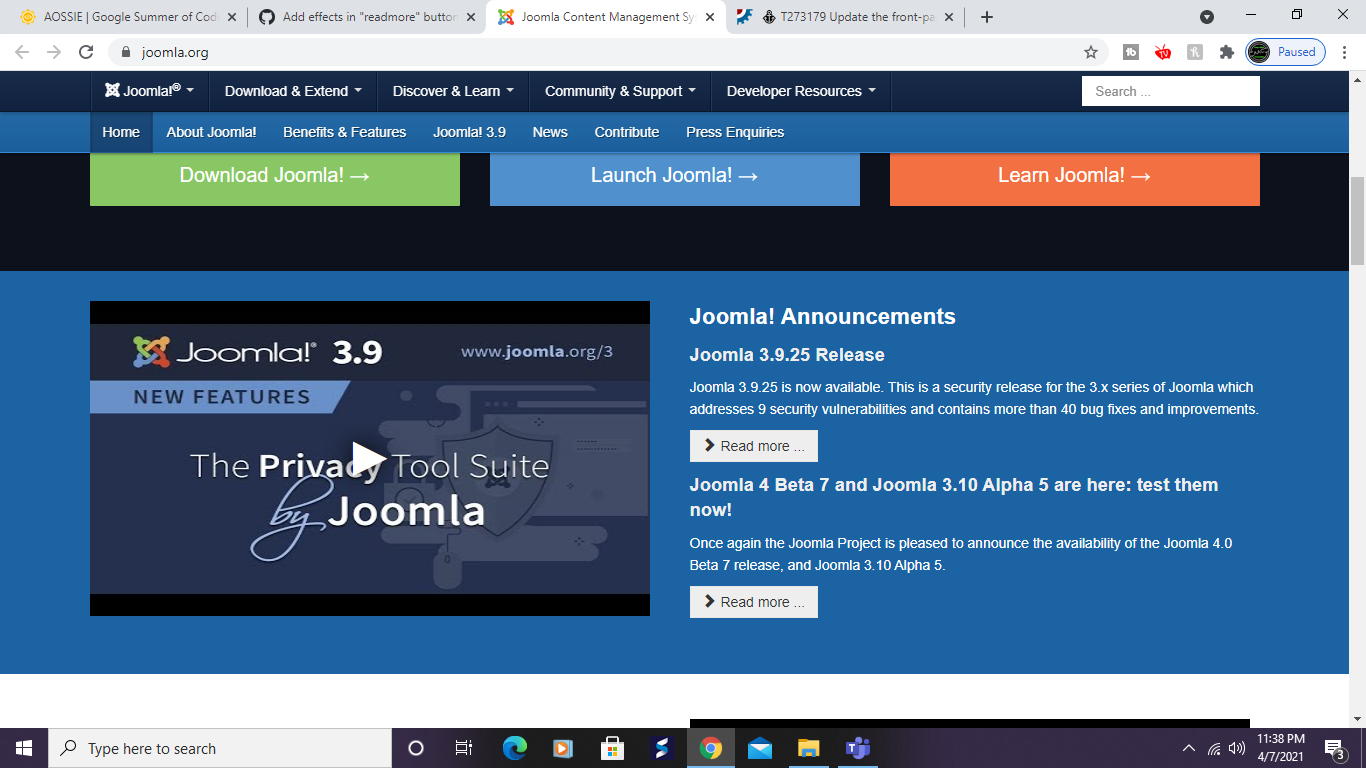Select the Home menu item
Image resolution: width=1366 pixels, height=768 pixels.
[x=121, y=132]
